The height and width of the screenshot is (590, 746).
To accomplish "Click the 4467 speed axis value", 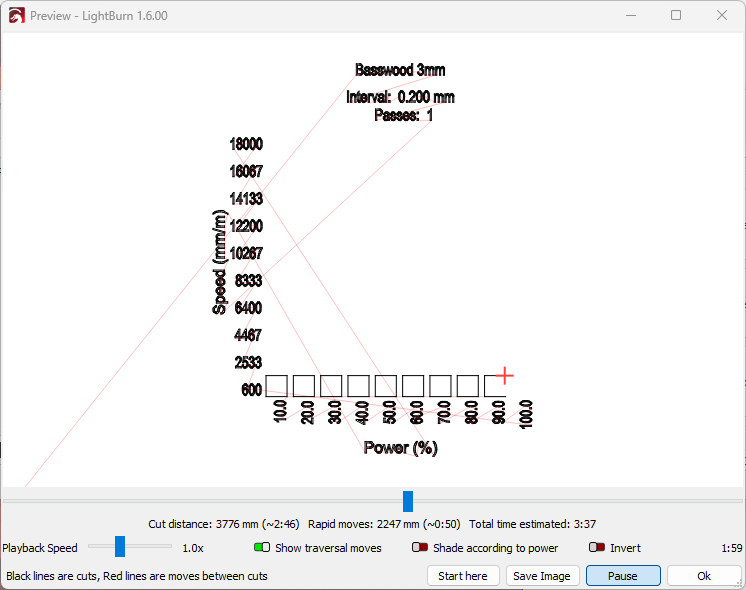I will (x=248, y=335).
